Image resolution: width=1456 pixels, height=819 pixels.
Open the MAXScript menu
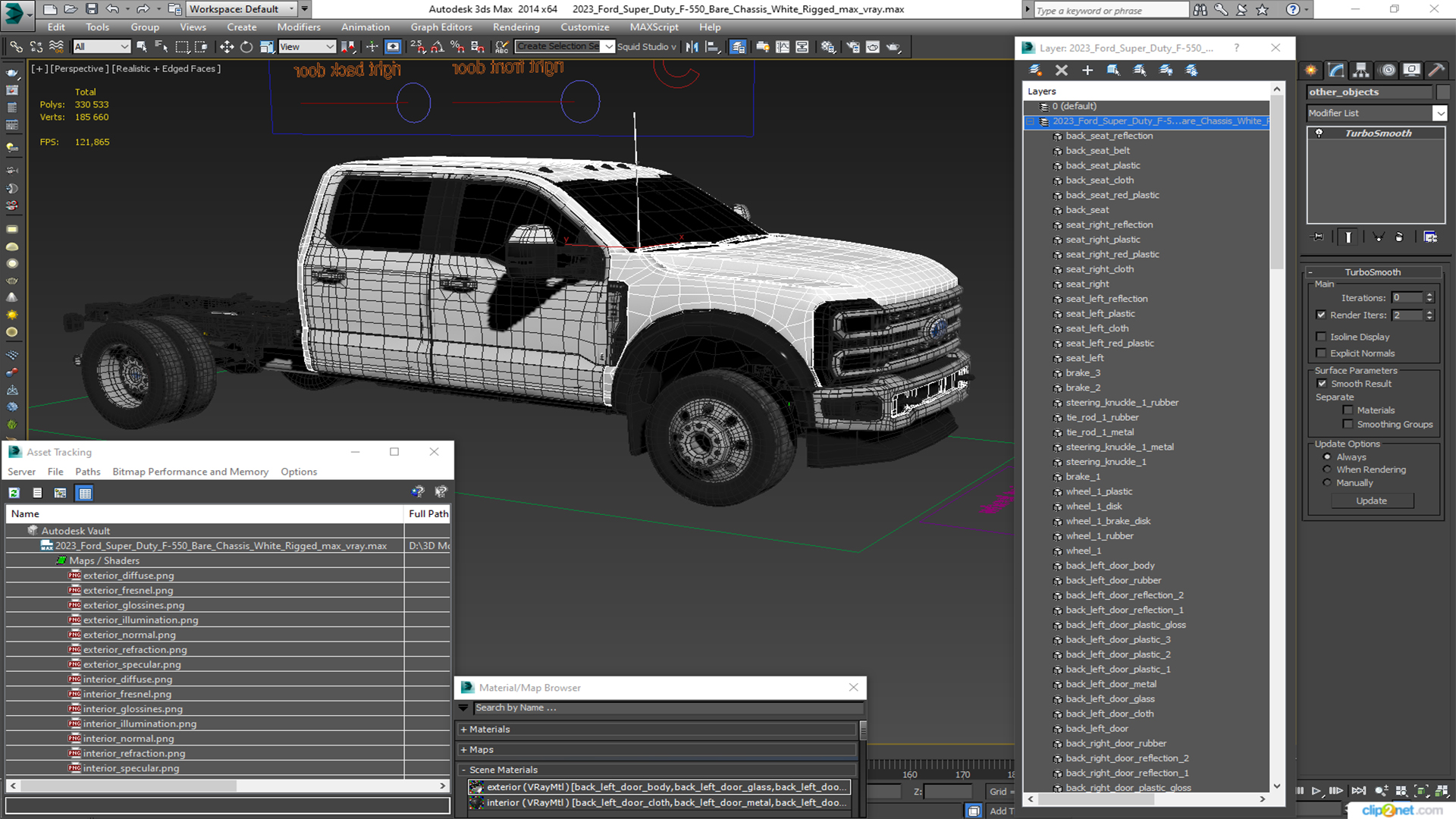(654, 27)
